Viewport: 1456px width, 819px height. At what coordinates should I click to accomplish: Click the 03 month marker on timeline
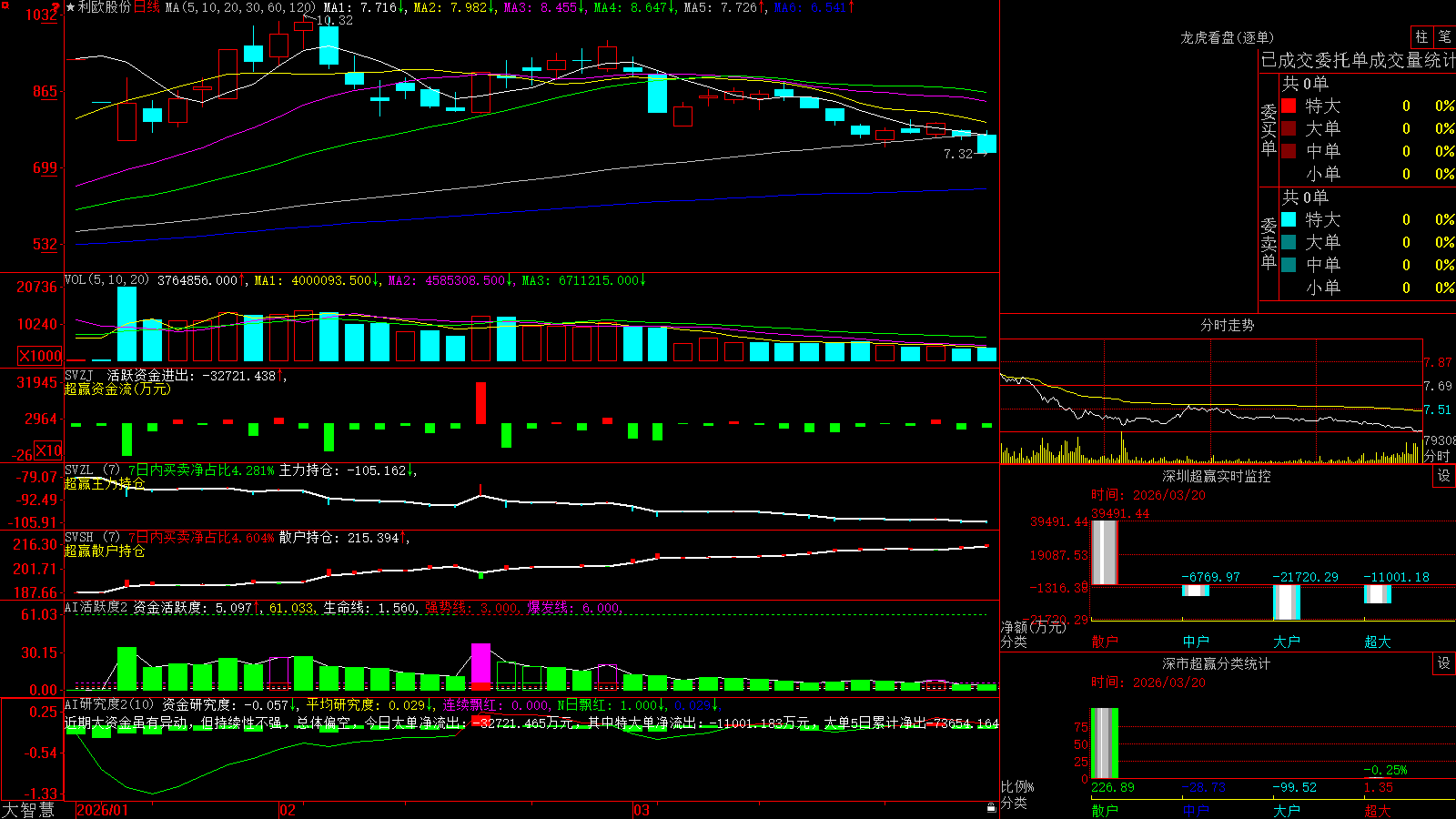pyautogui.click(x=642, y=810)
